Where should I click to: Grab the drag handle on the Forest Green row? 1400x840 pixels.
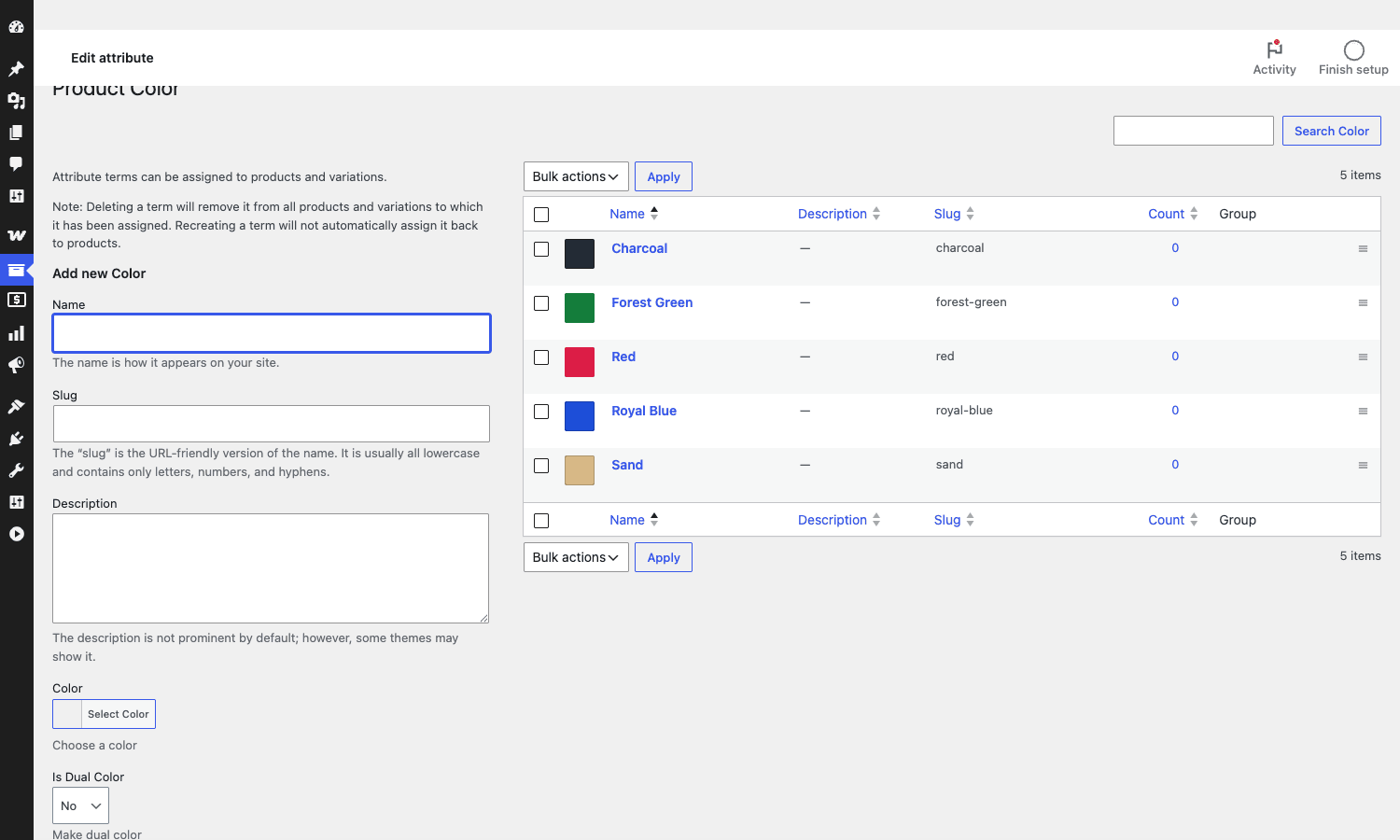[x=1363, y=303]
